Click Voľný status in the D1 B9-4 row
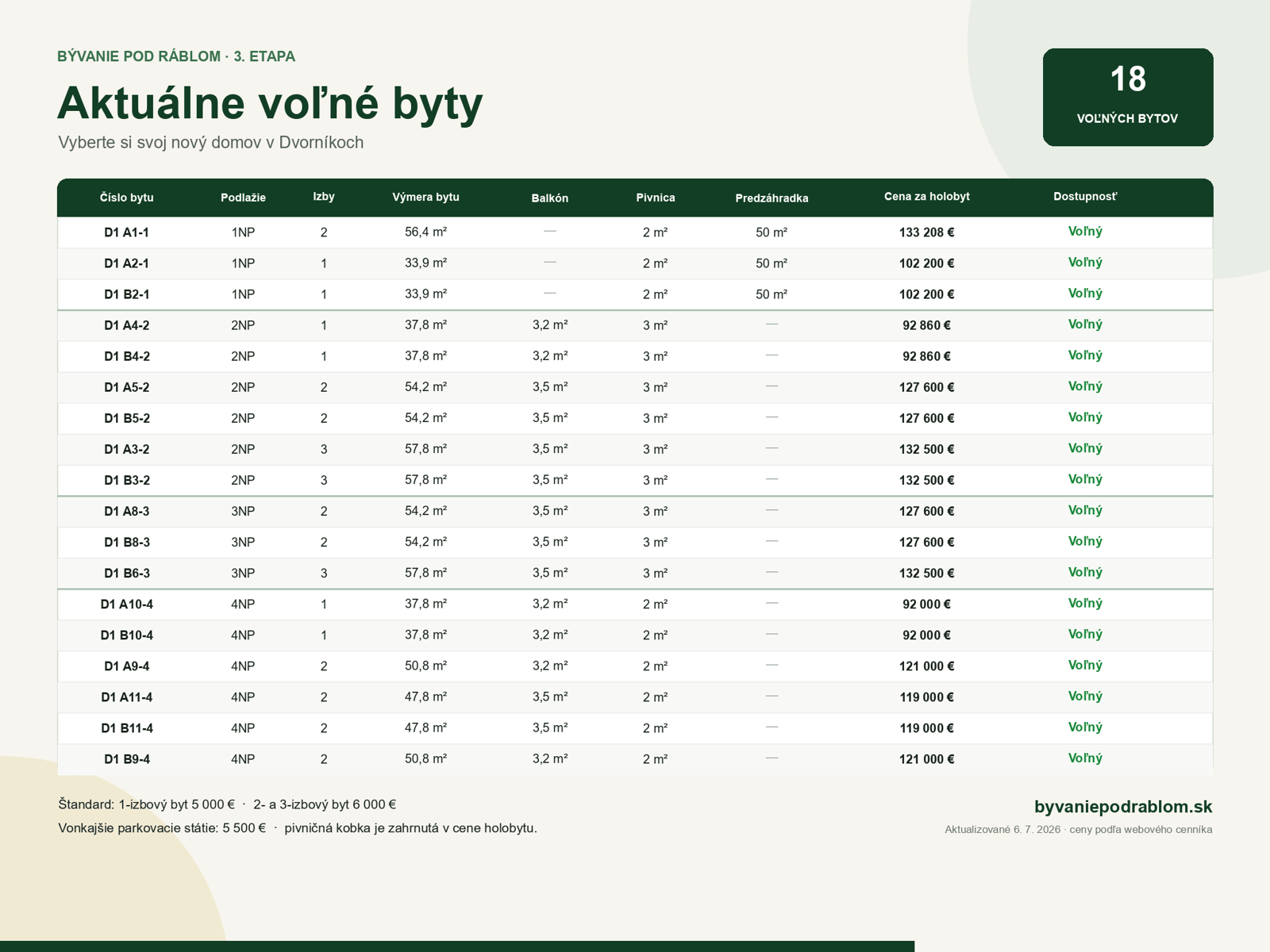The image size is (1270, 952). pos(1085,758)
